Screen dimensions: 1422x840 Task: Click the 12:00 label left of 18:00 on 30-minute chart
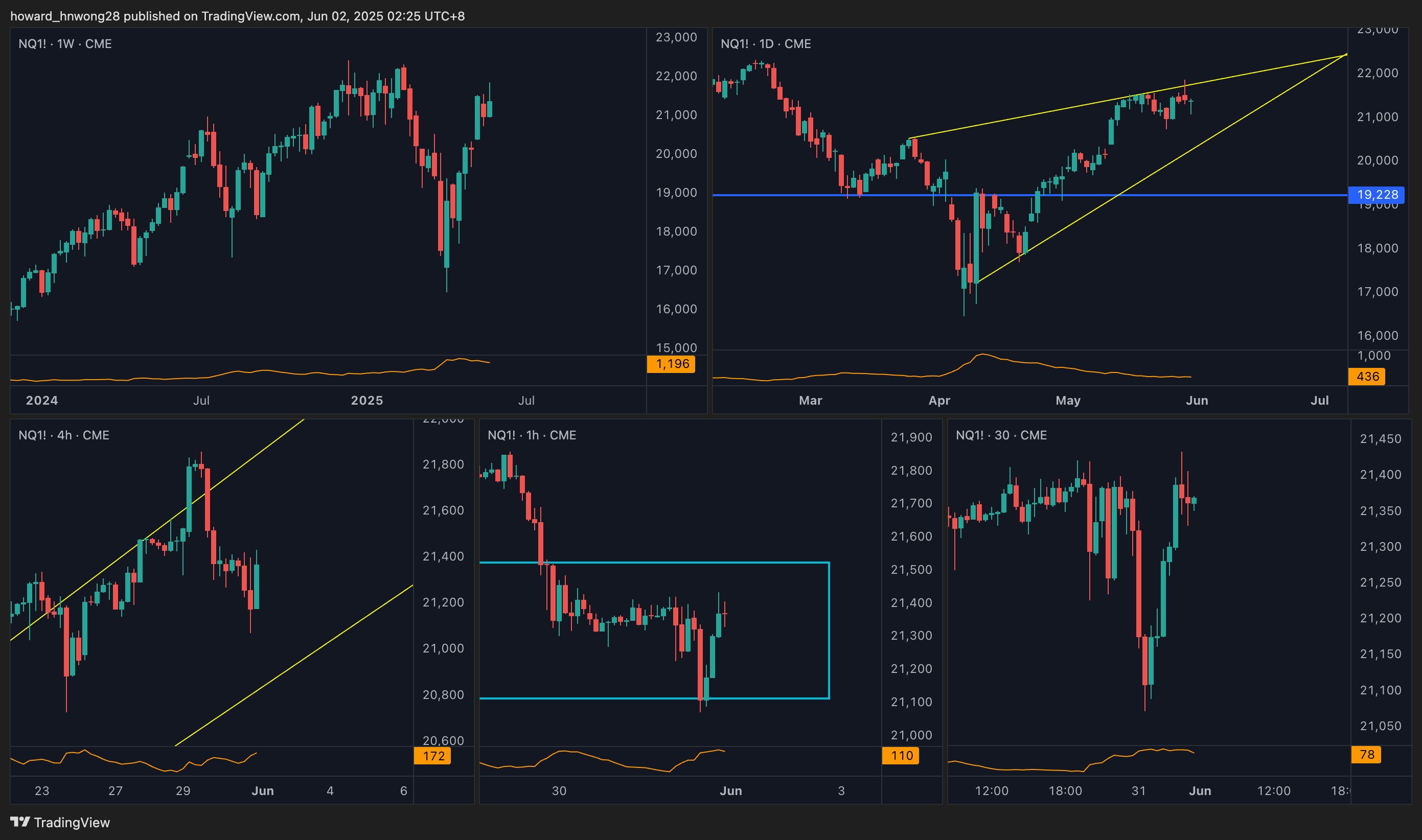991,791
